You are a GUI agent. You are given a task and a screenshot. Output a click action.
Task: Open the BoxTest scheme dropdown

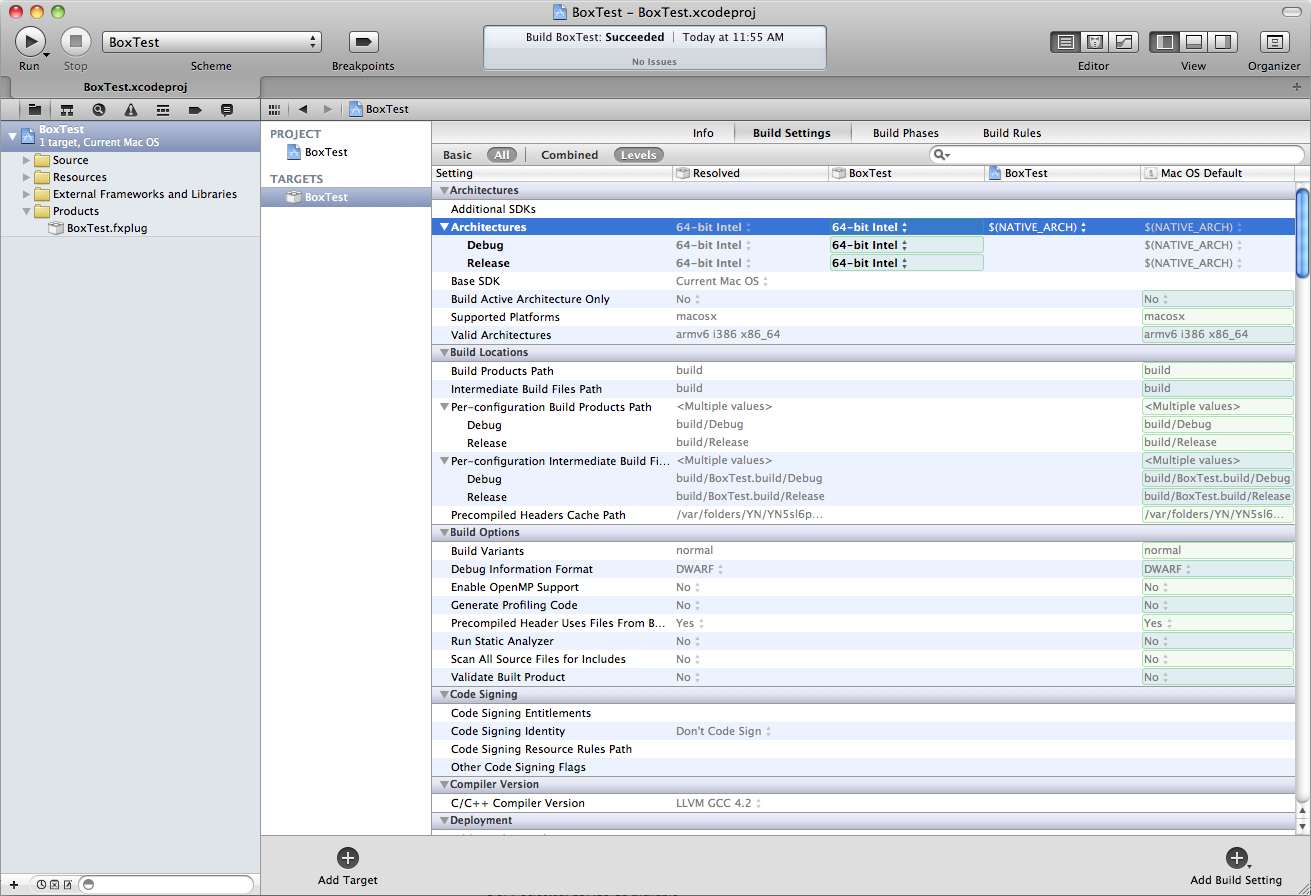[211, 42]
